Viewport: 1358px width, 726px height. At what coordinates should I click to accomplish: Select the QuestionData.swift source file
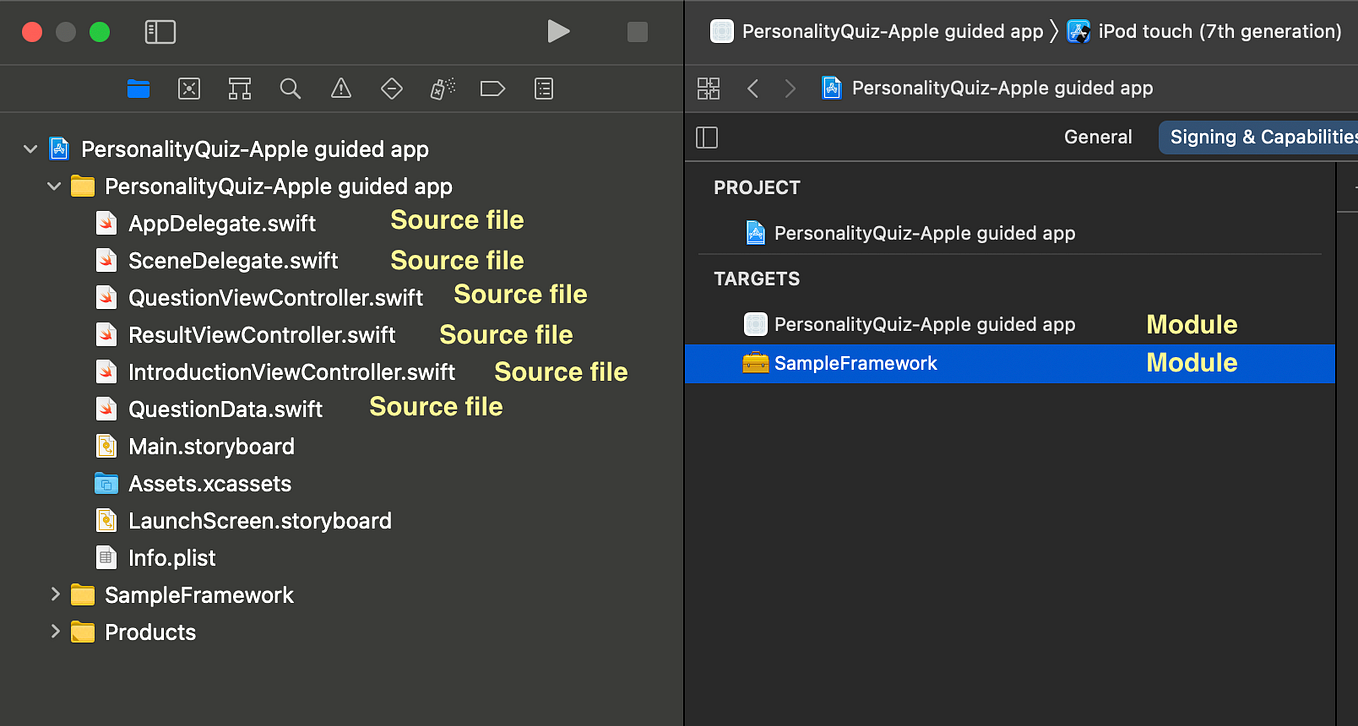click(x=225, y=408)
